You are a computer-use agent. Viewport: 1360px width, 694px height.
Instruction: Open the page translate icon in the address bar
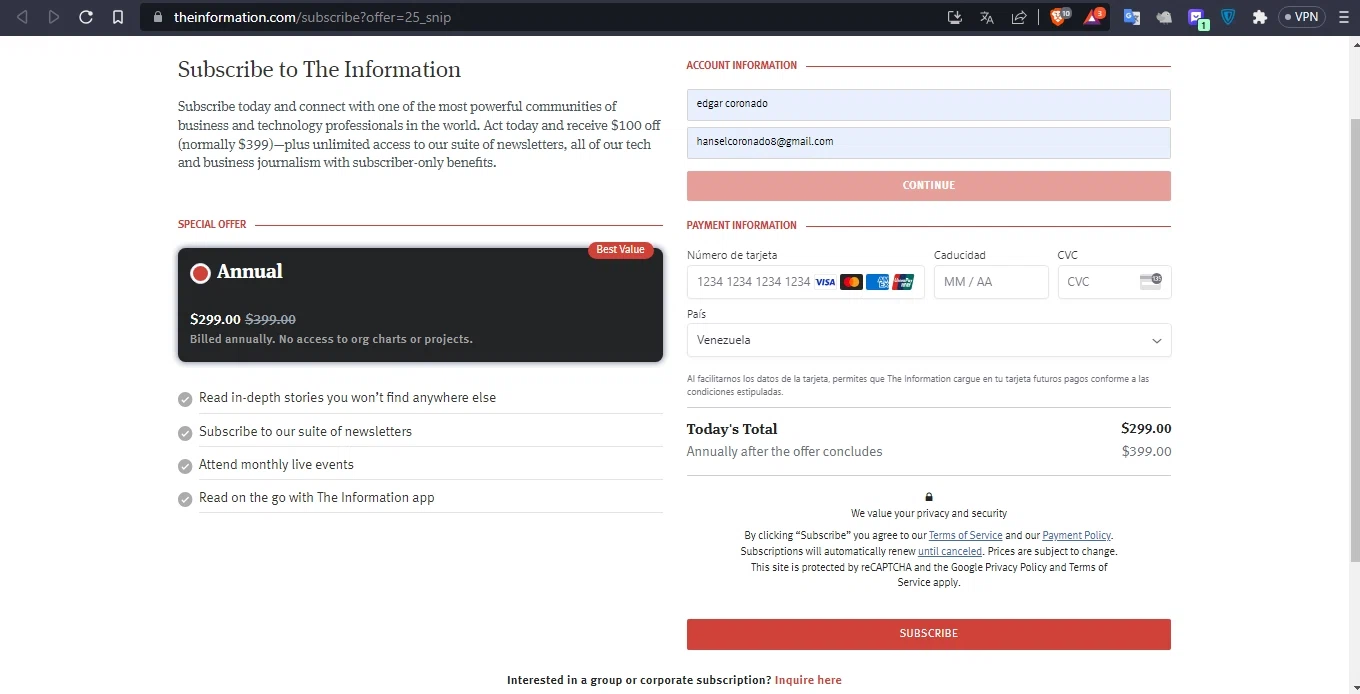987,17
